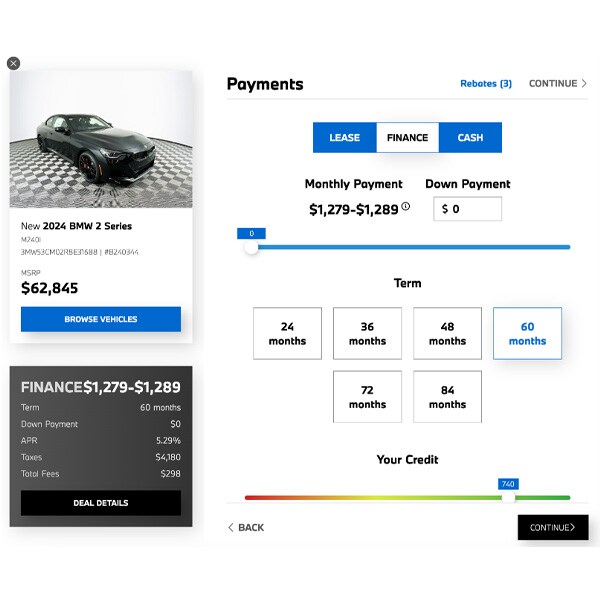Choose the CASH payment tab

pos(470,137)
